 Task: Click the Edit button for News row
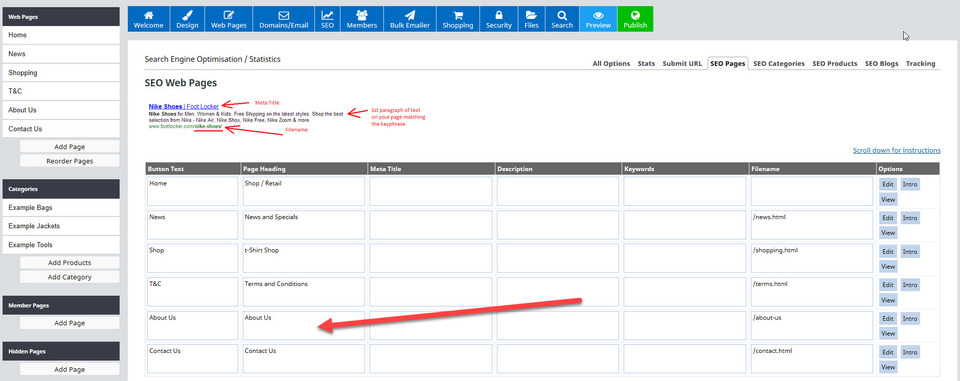coord(888,217)
